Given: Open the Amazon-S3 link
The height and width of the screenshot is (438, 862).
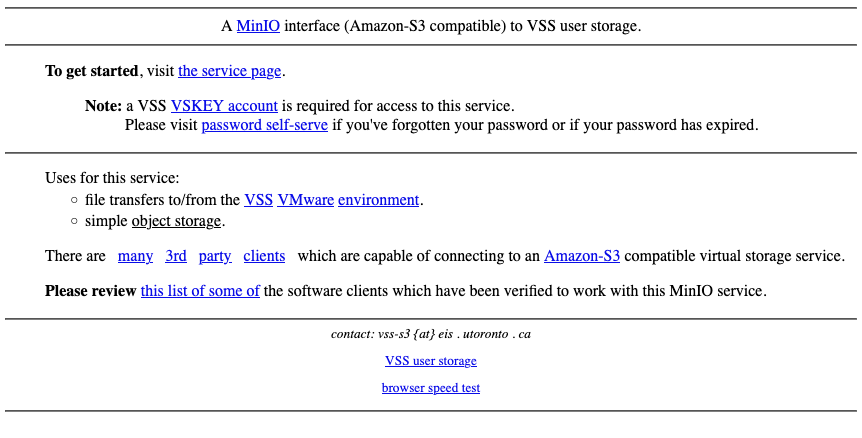Looking at the screenshot, I should (x=582, y=256).
